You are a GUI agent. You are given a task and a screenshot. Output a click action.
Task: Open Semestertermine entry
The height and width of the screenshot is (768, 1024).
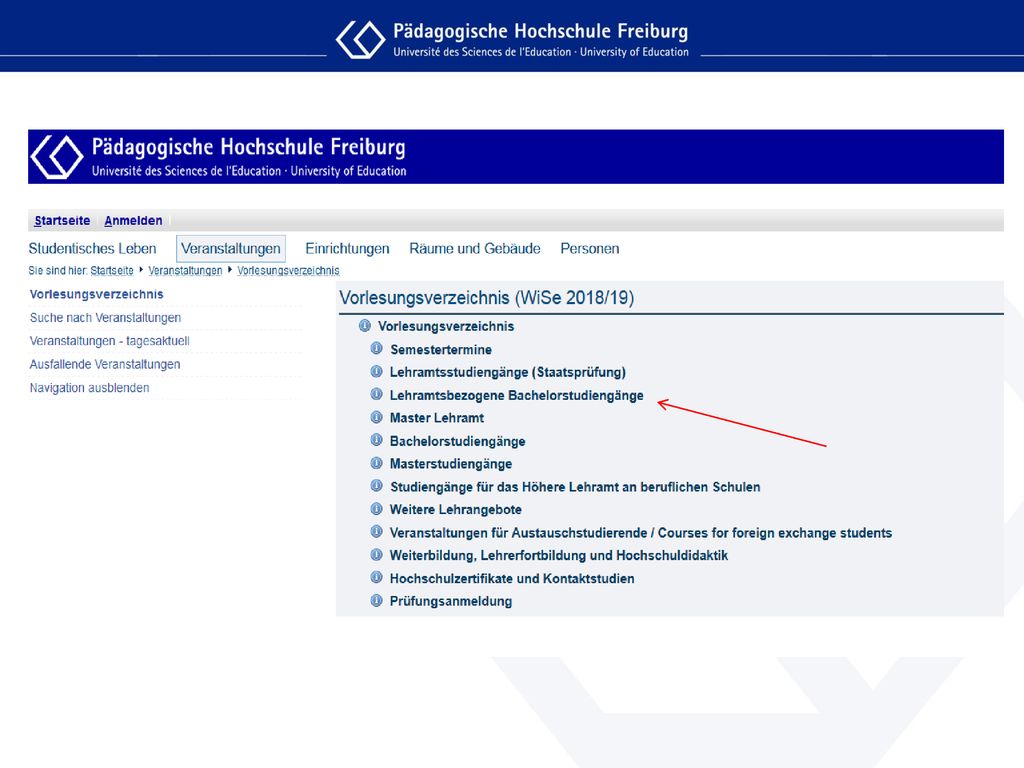pos(441,349)
